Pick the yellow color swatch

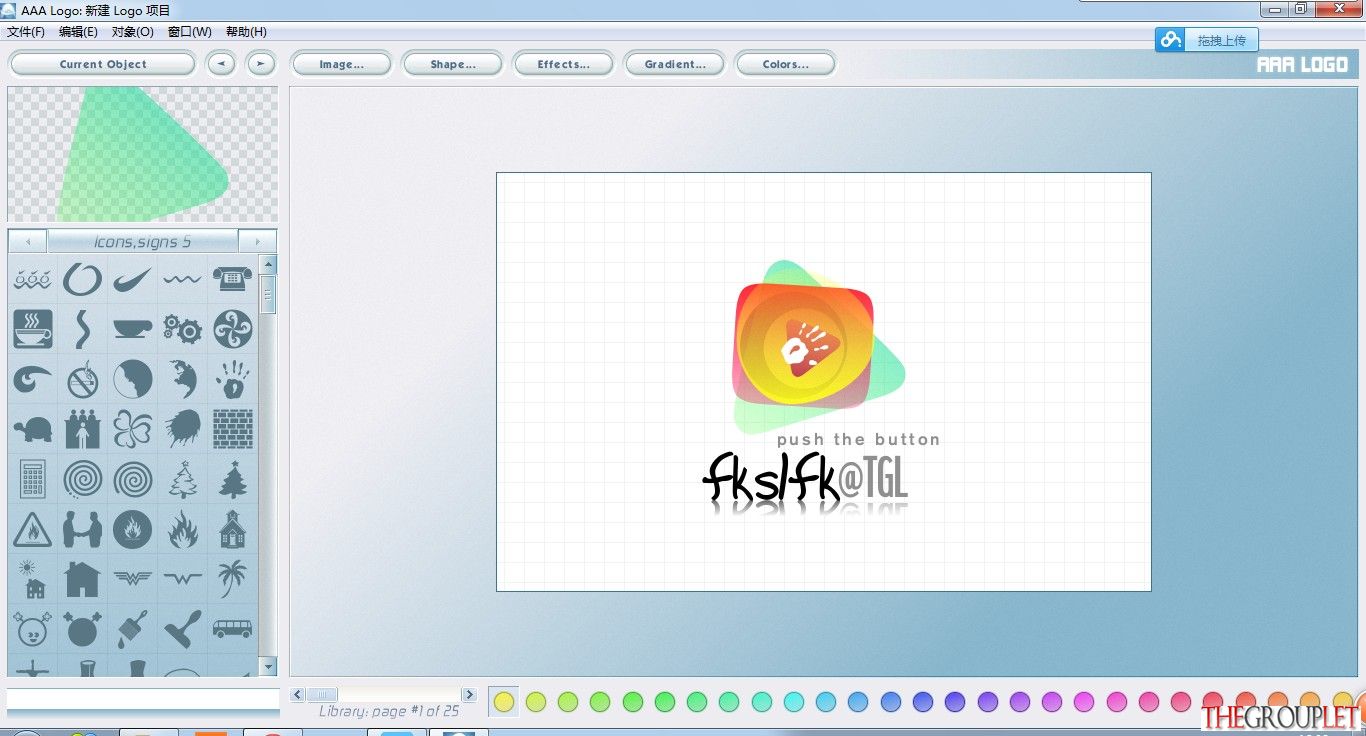(x=504, y=702)
